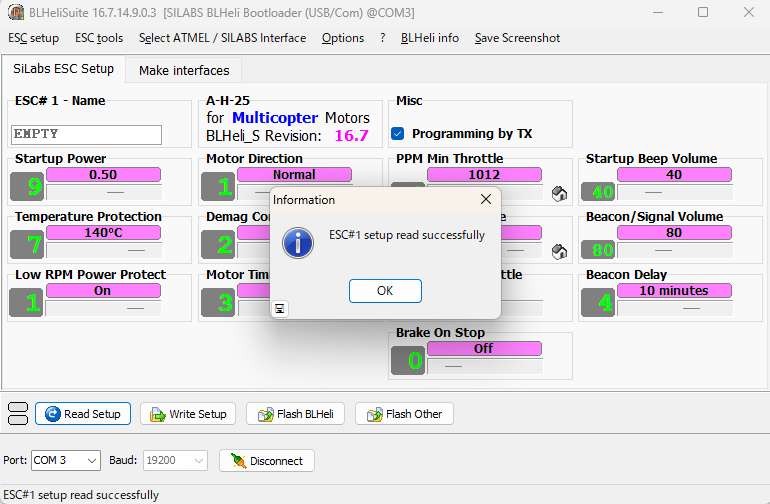Click the small icon in dialog's bottom-left corner

coord(281,309)
